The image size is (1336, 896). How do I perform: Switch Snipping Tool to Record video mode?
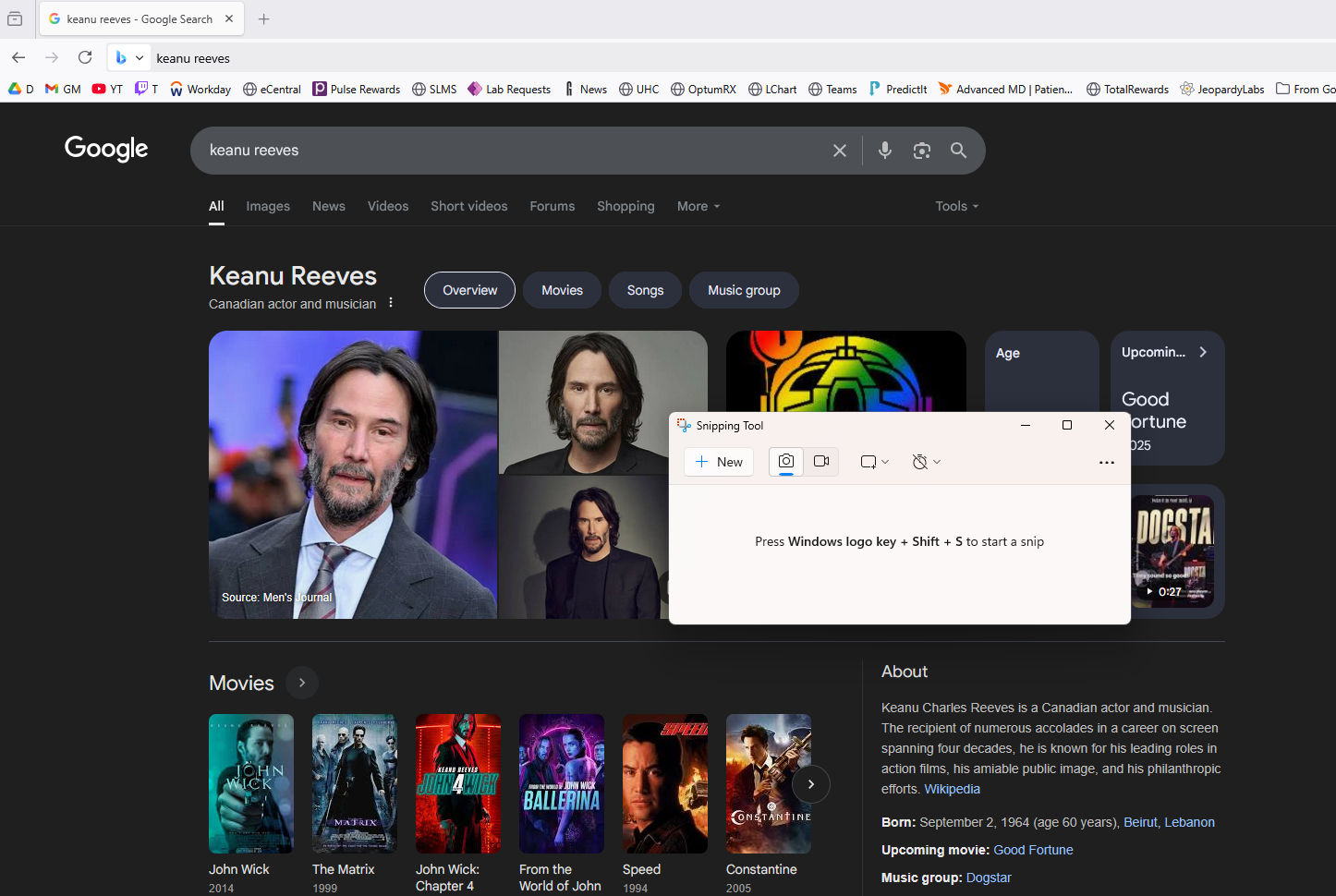[821, 462]
